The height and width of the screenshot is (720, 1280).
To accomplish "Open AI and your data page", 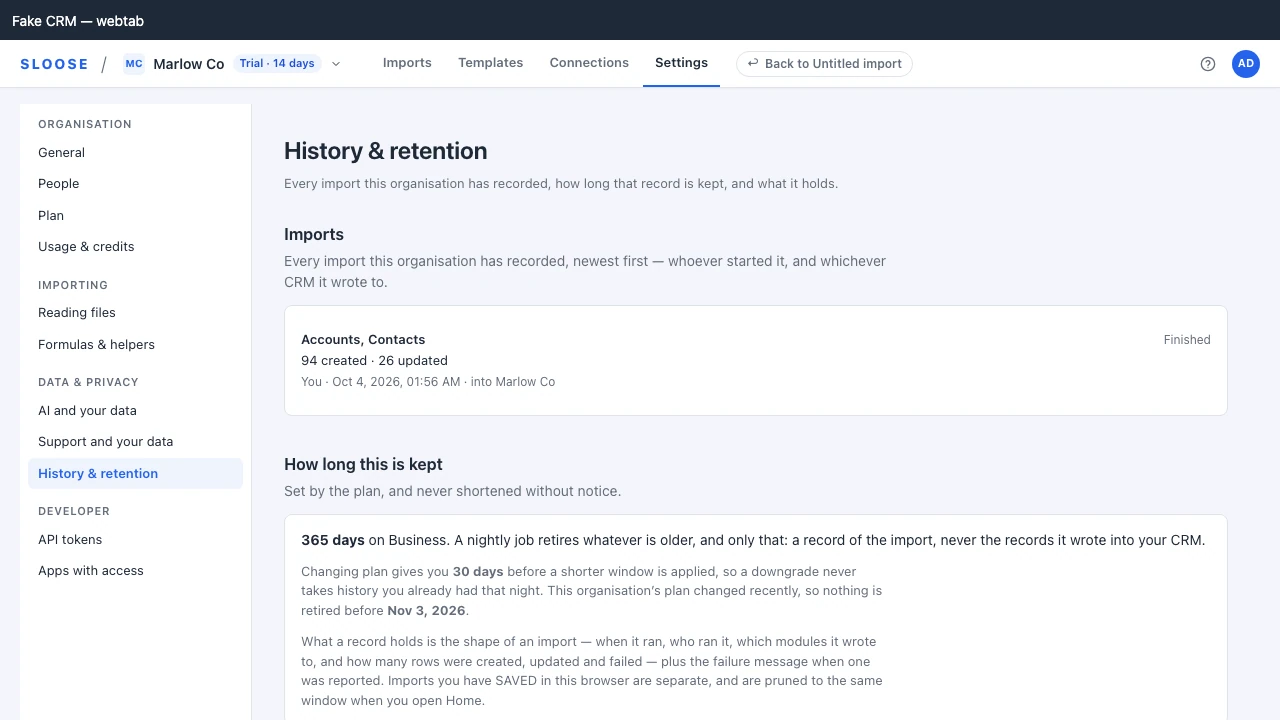I will tap(135, 411).
